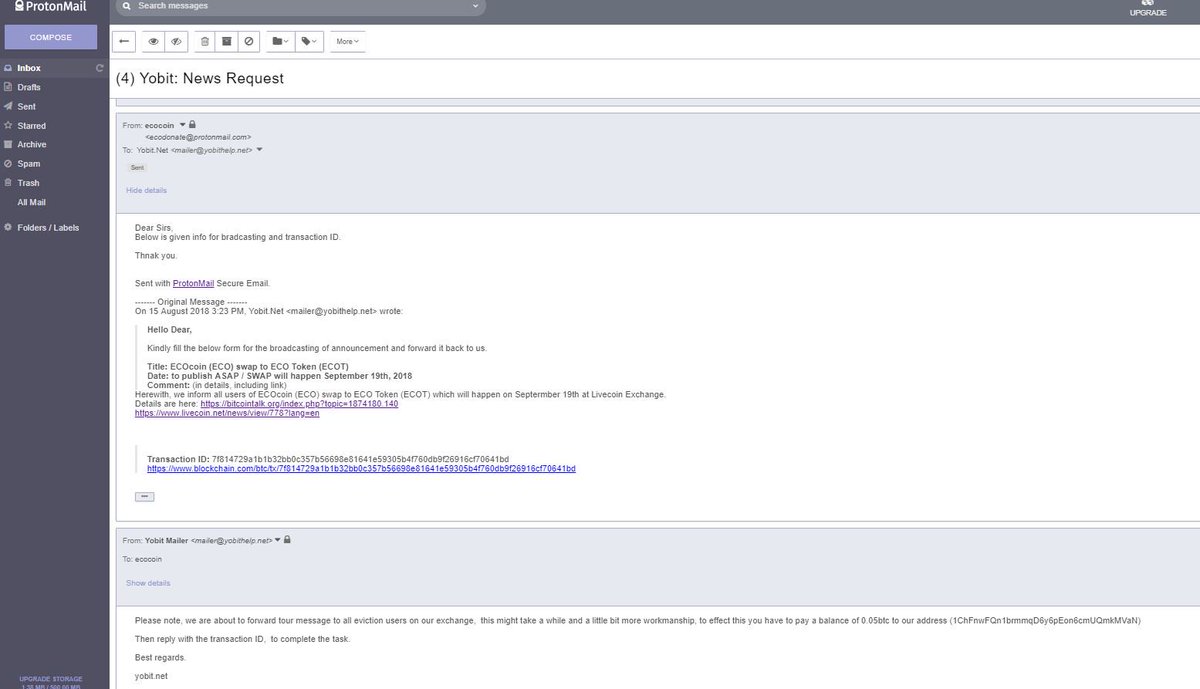Click lock icon beside Yobit Mailer
1200x689 pixels.
click(x=288, y=540)
